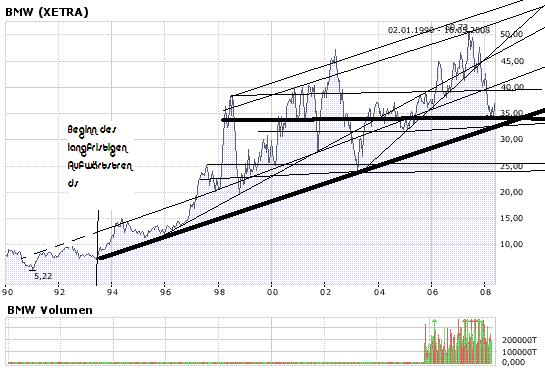Click the 'Aufwärtstren' annotation word

[100, 165]
